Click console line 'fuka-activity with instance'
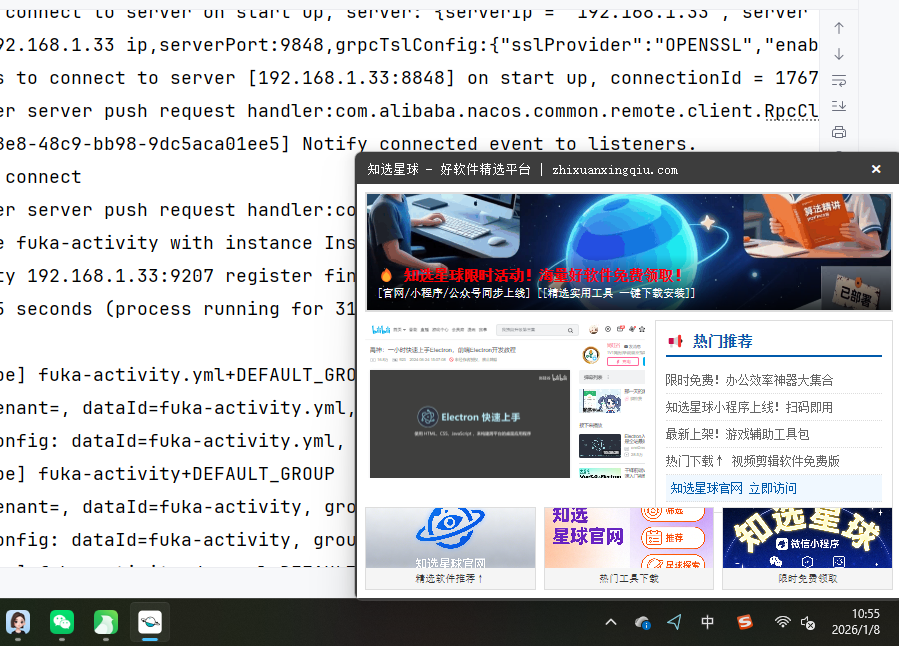This screenshot has width=899, height=646. pyautogui.click(x=164, y=243)
